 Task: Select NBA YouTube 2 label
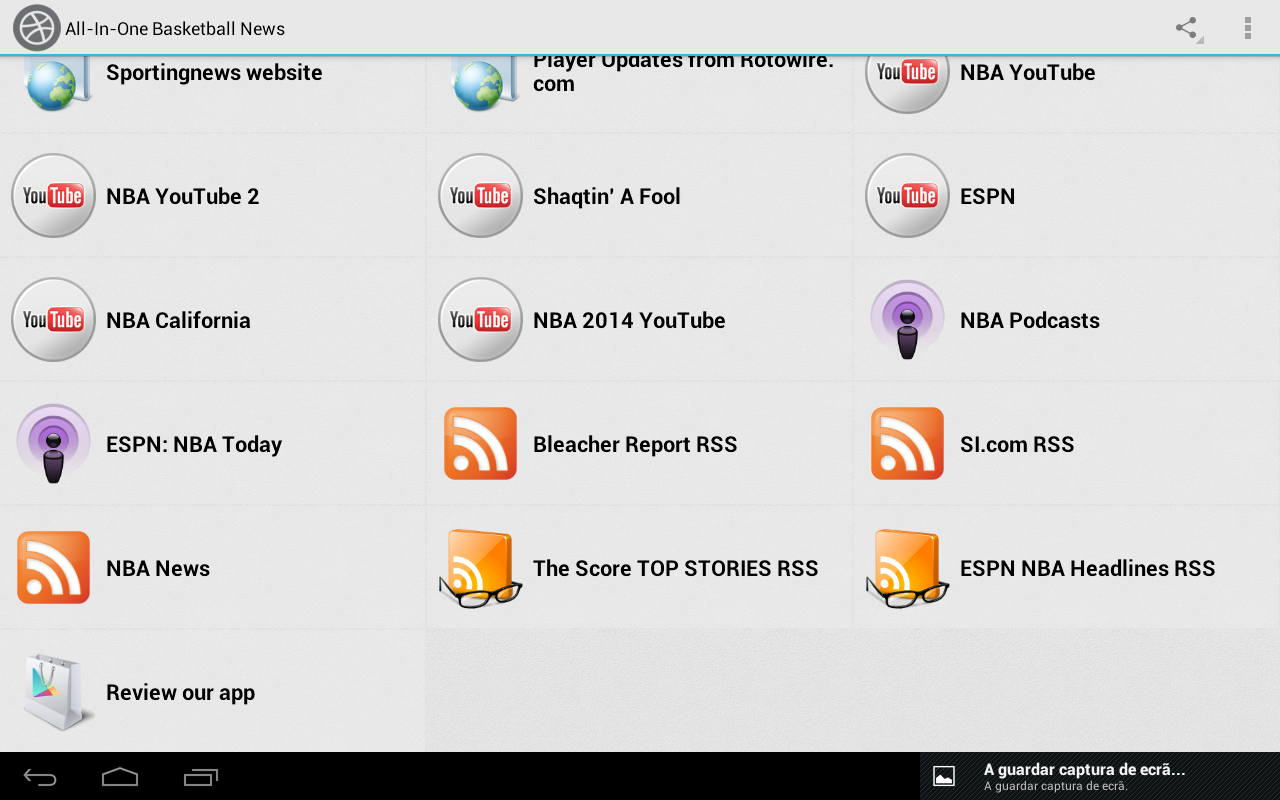pos(183,196)
